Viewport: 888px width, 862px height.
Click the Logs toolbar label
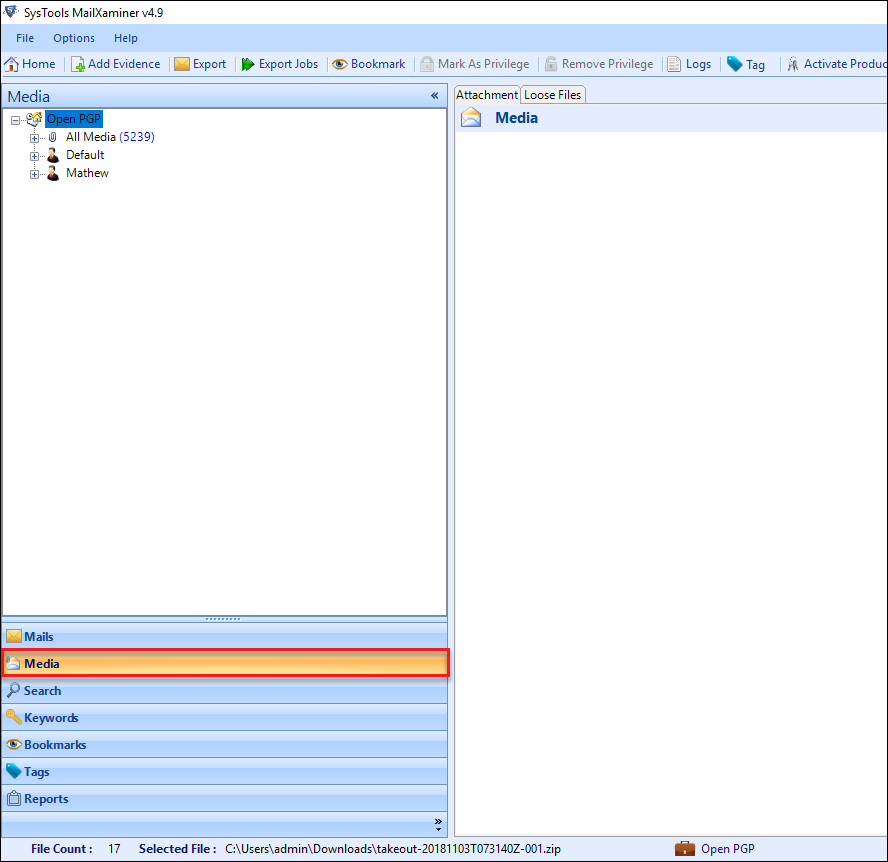(x=698, y=64)
